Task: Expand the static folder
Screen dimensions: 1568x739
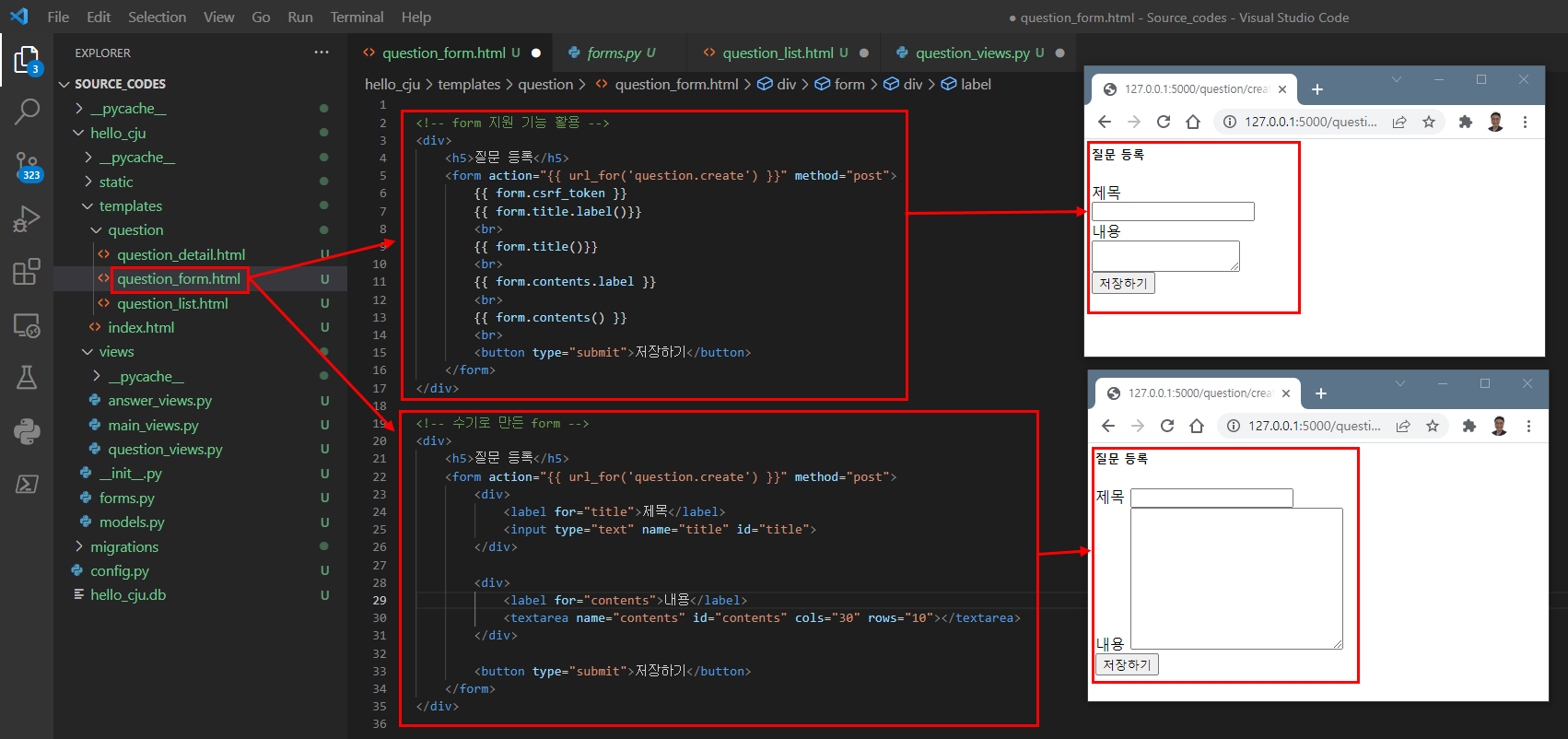Action: pyautogui.click(x=88, y=182)
